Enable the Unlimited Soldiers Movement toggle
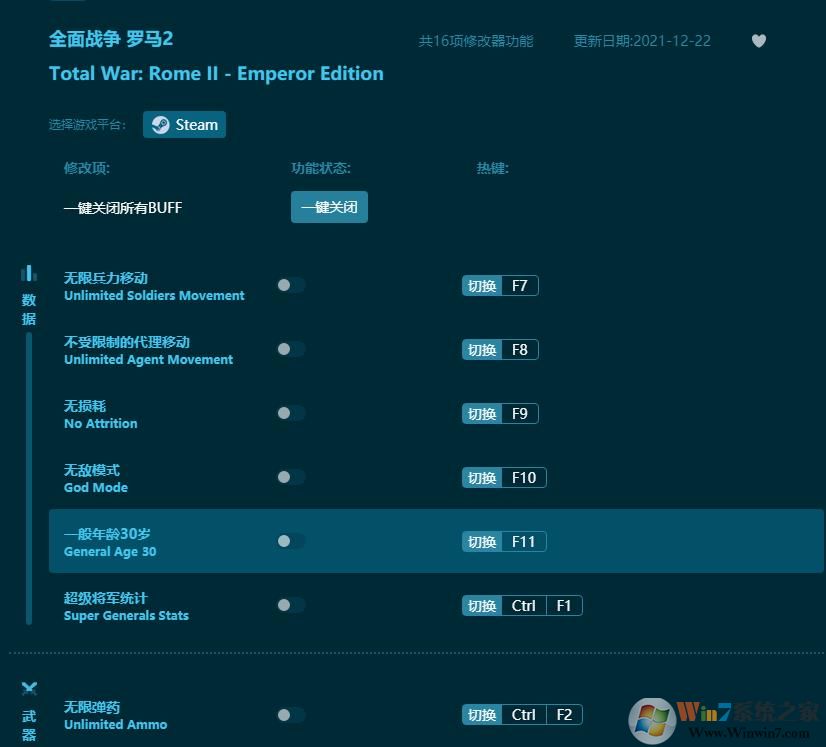826x747 pixels. [x=290, y=285]
